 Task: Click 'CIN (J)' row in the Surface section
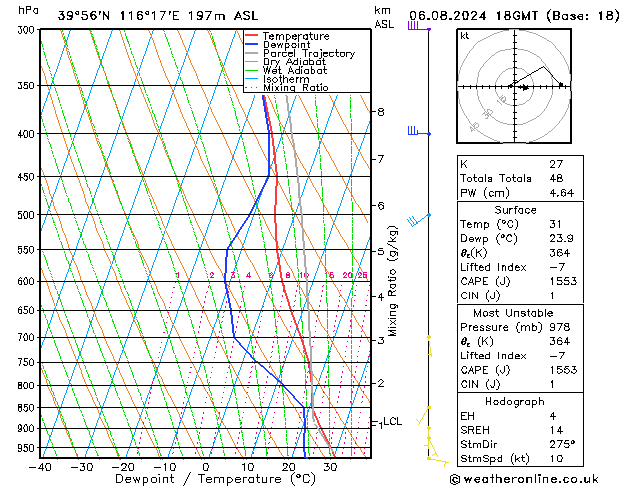coord(520,296)
